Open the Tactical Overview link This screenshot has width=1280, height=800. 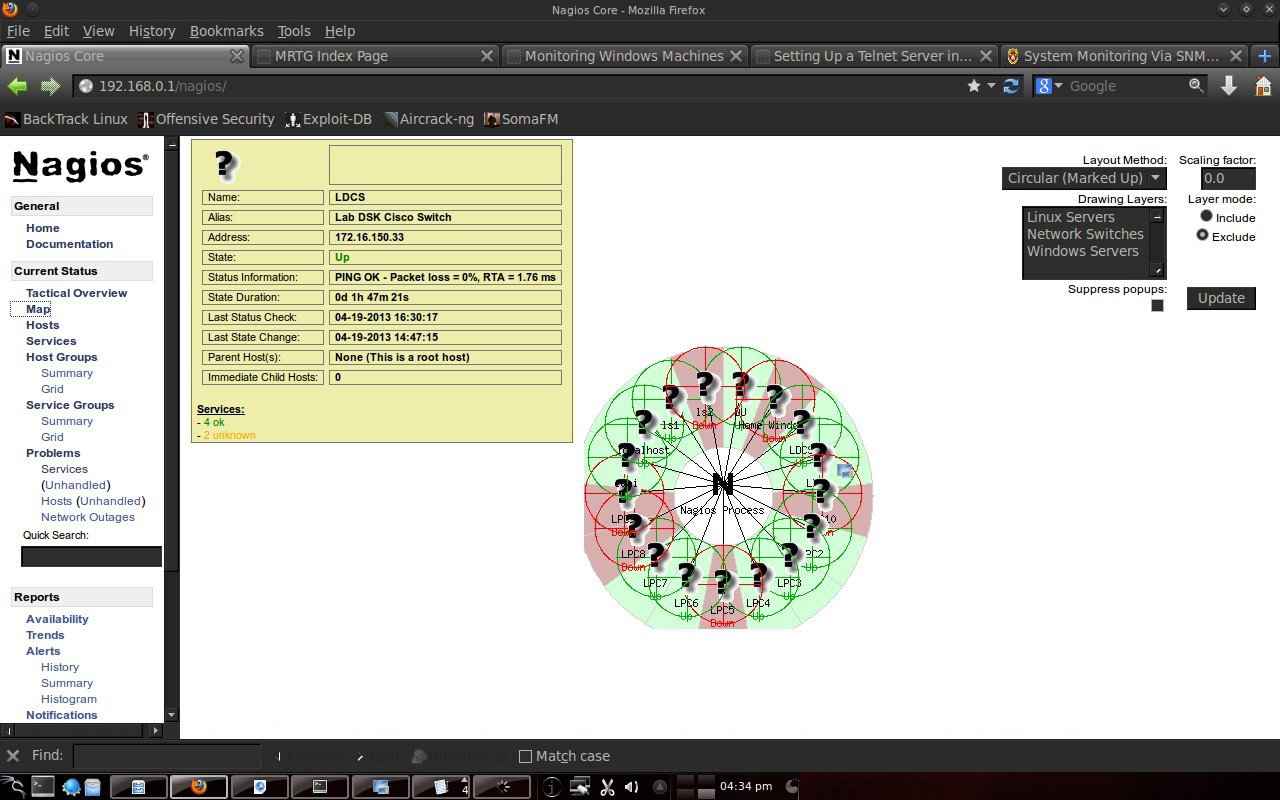click(76, 293)
